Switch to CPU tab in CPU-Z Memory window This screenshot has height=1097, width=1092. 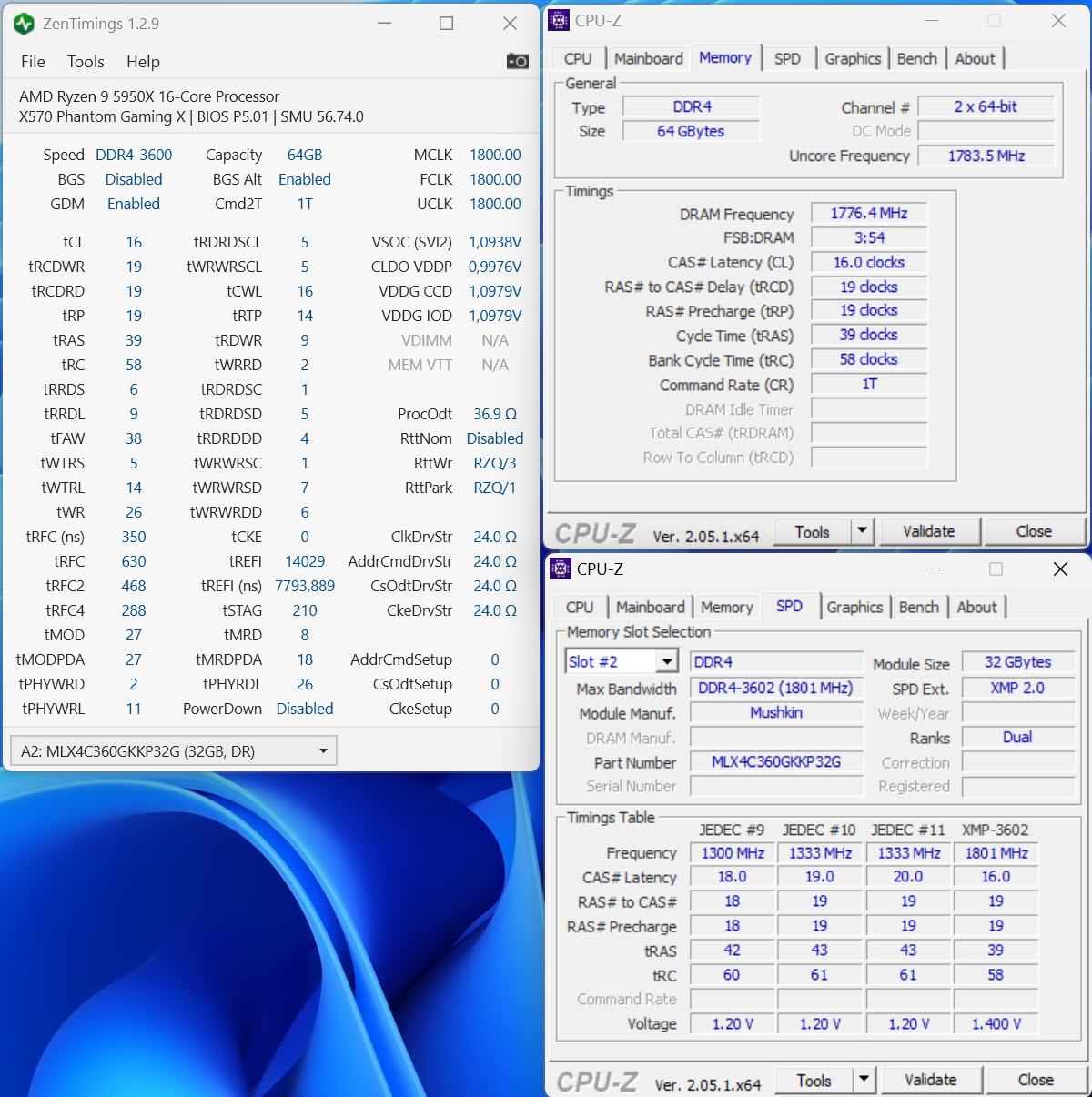pyautogui.click(x=578, y=58)
